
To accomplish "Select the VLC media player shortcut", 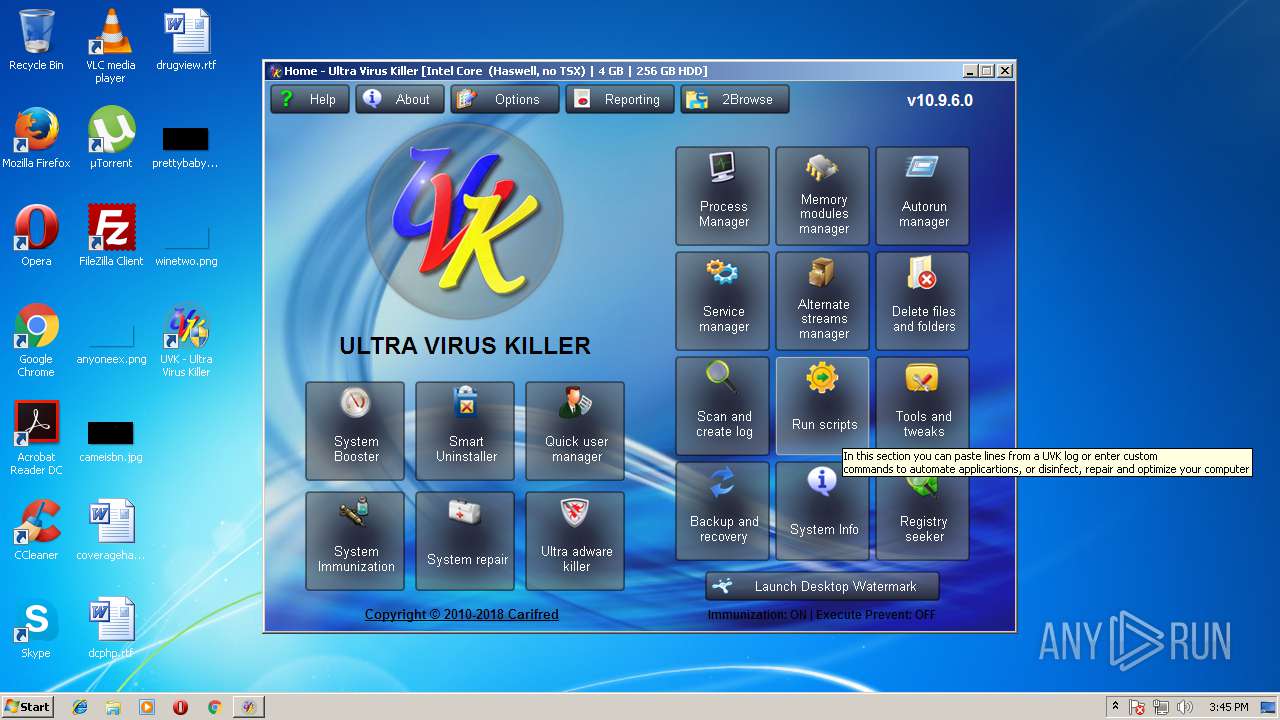I will coord(110,46).
